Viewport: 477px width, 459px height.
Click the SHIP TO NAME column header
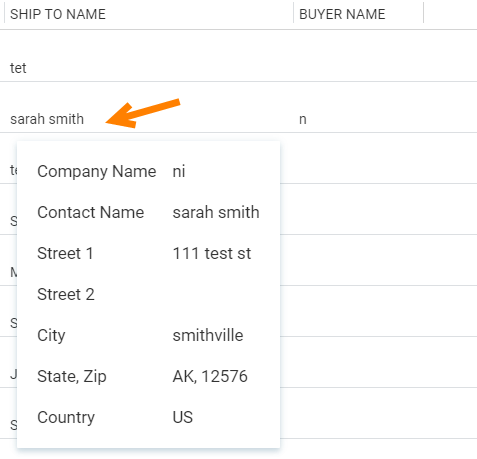click(58, 14)
